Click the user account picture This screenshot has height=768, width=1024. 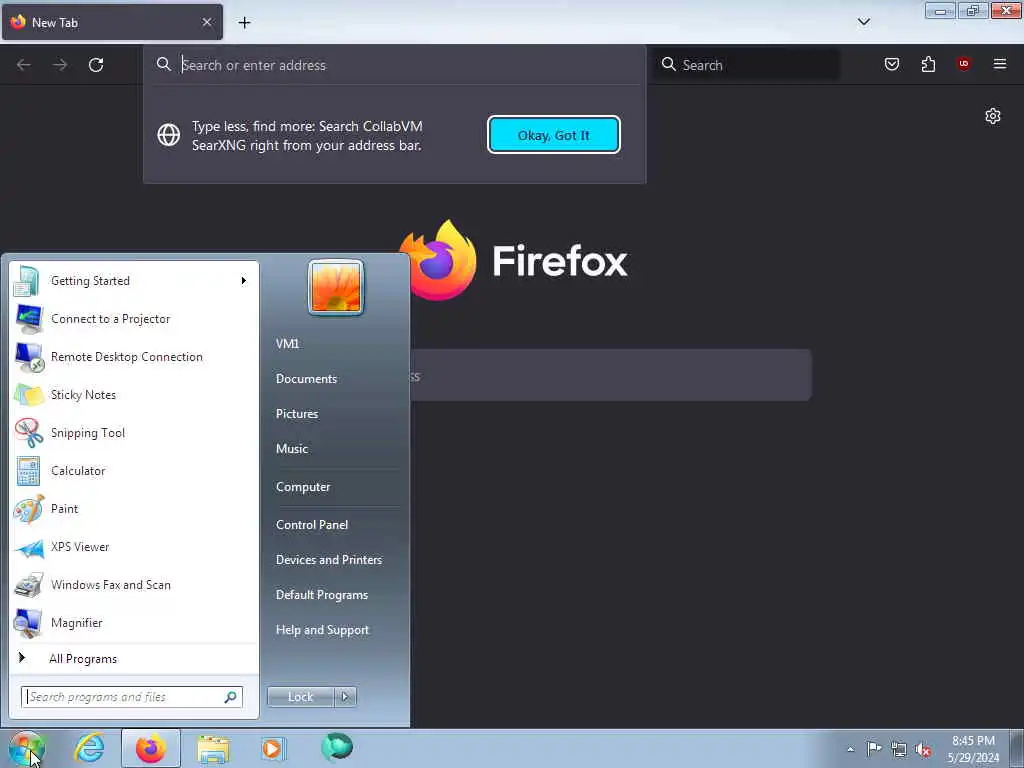point(336,288)
